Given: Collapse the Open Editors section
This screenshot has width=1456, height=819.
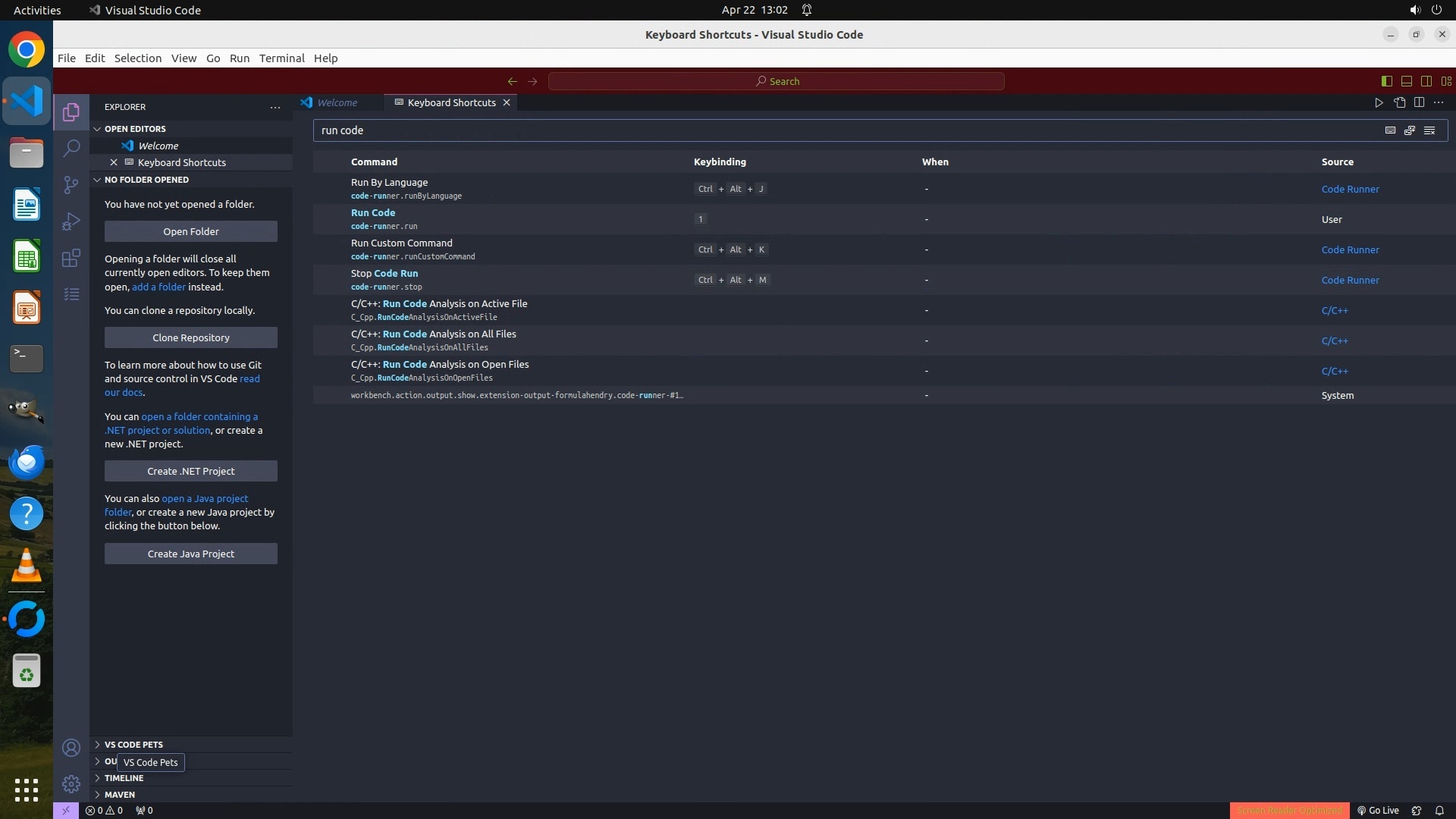Looking at the screenshot, I should [135, 129].
